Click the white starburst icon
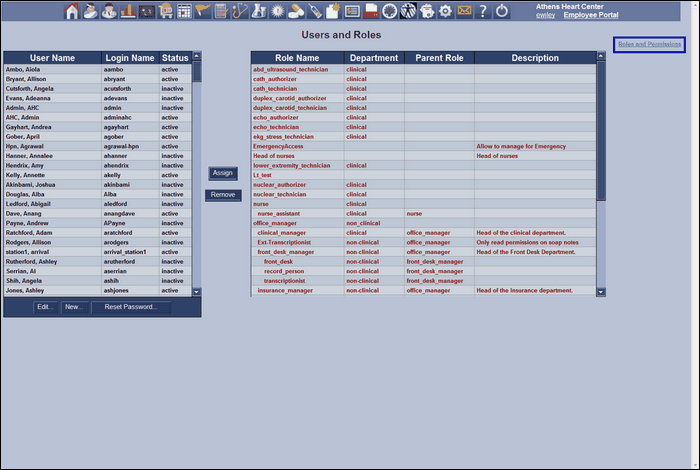Screen dimensions: 700x470 tap(277, 11)
